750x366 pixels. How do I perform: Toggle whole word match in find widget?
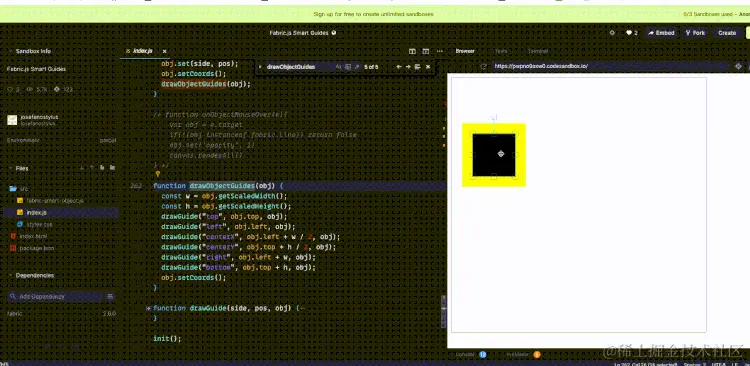pos(348,67)
